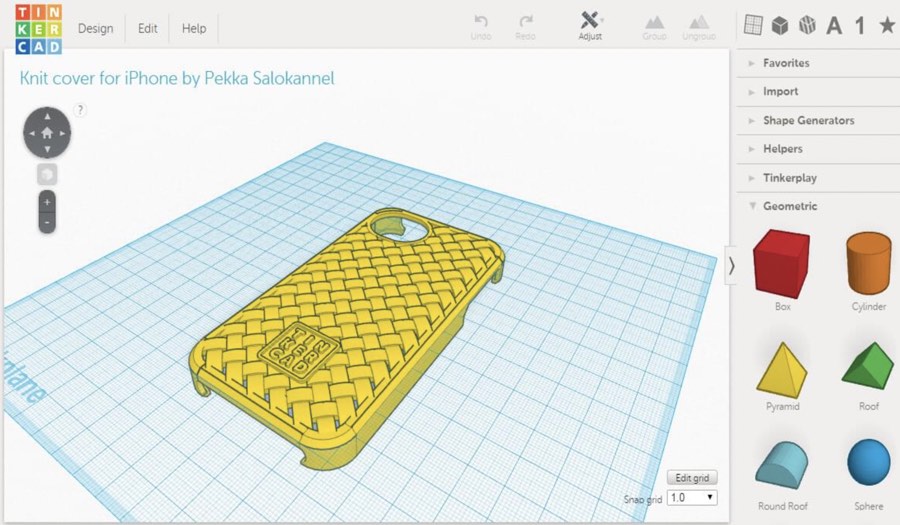Viewport: 900px width, 525px height.
Task: Click the view help question mark
Action: (80, 110)
